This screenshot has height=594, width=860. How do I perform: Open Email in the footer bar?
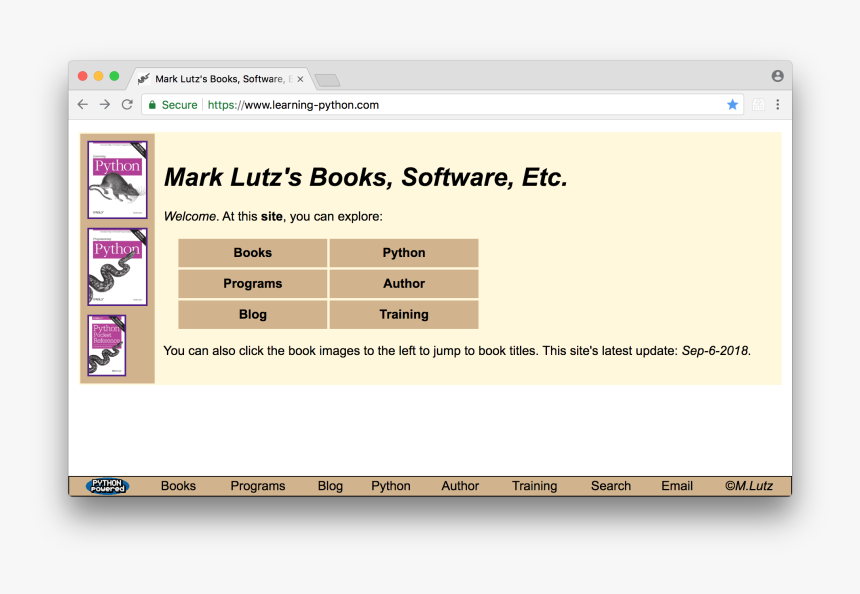pyautogui.click(x=677, y=486)
